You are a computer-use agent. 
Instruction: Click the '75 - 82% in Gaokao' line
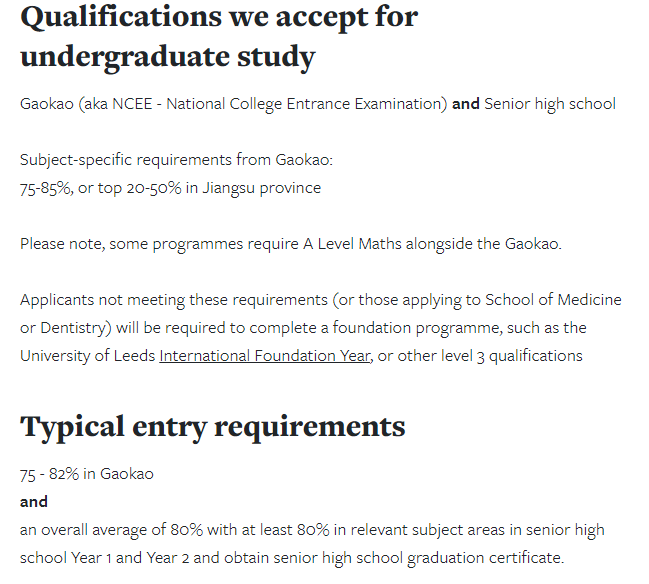click(x=87, y=474)
